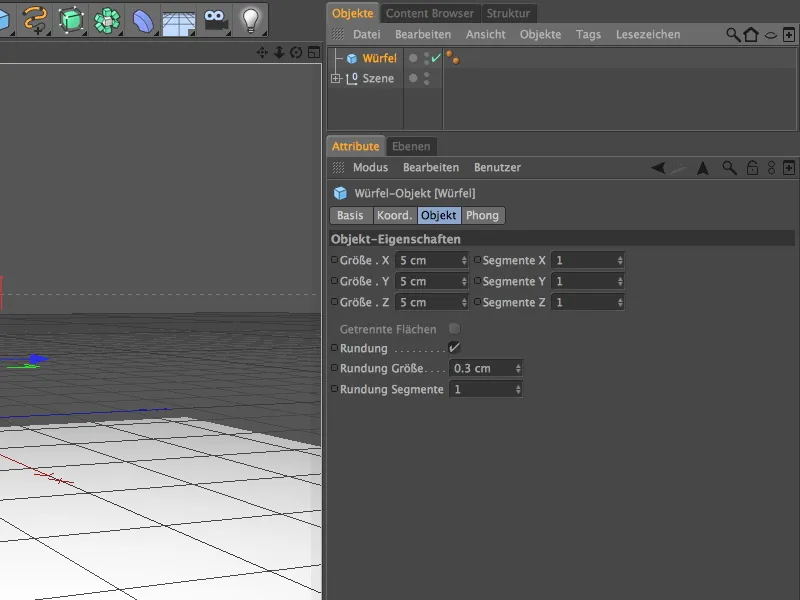Open the Koord. settings page
This screenshot has height=600, width=800.
tap(393, 215)
